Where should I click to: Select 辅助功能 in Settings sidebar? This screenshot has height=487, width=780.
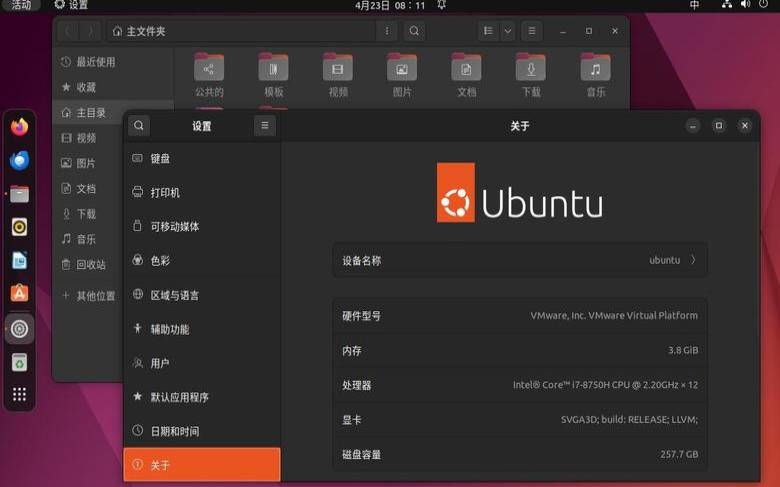point(201,329)
